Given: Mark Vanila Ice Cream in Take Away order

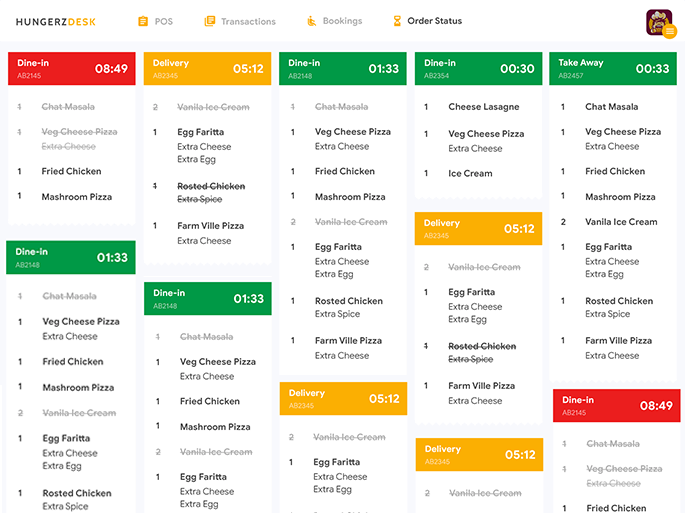Looking at the screenshot, I should pos(621,222).
